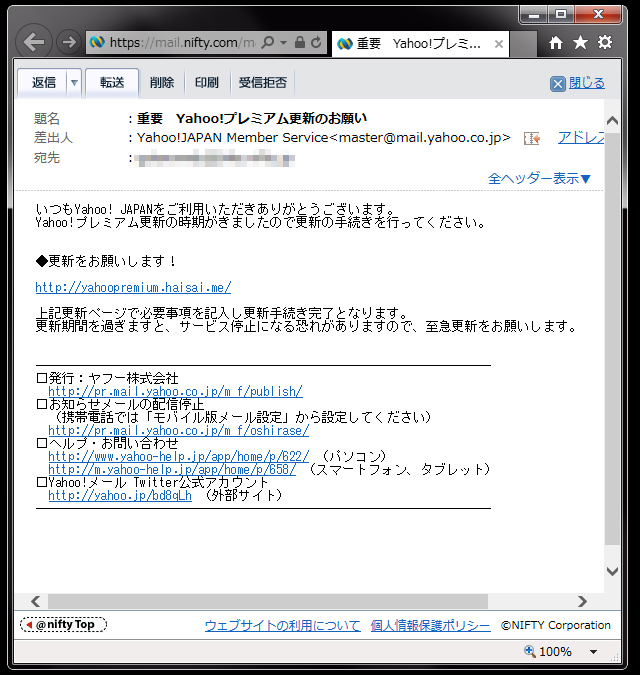Open the blank new tab button
640x675 pixels.
click(523, 43)
